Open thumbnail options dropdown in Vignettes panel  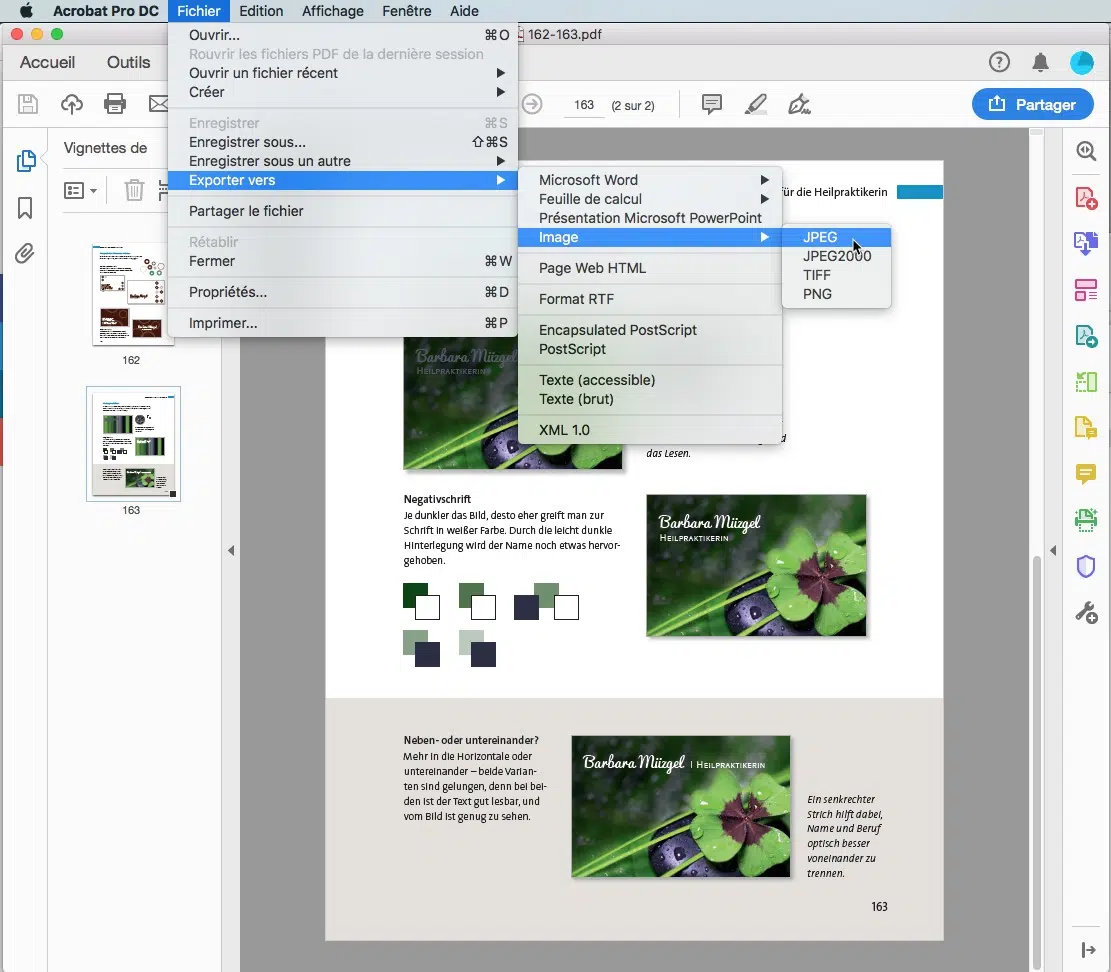point(80,190)
